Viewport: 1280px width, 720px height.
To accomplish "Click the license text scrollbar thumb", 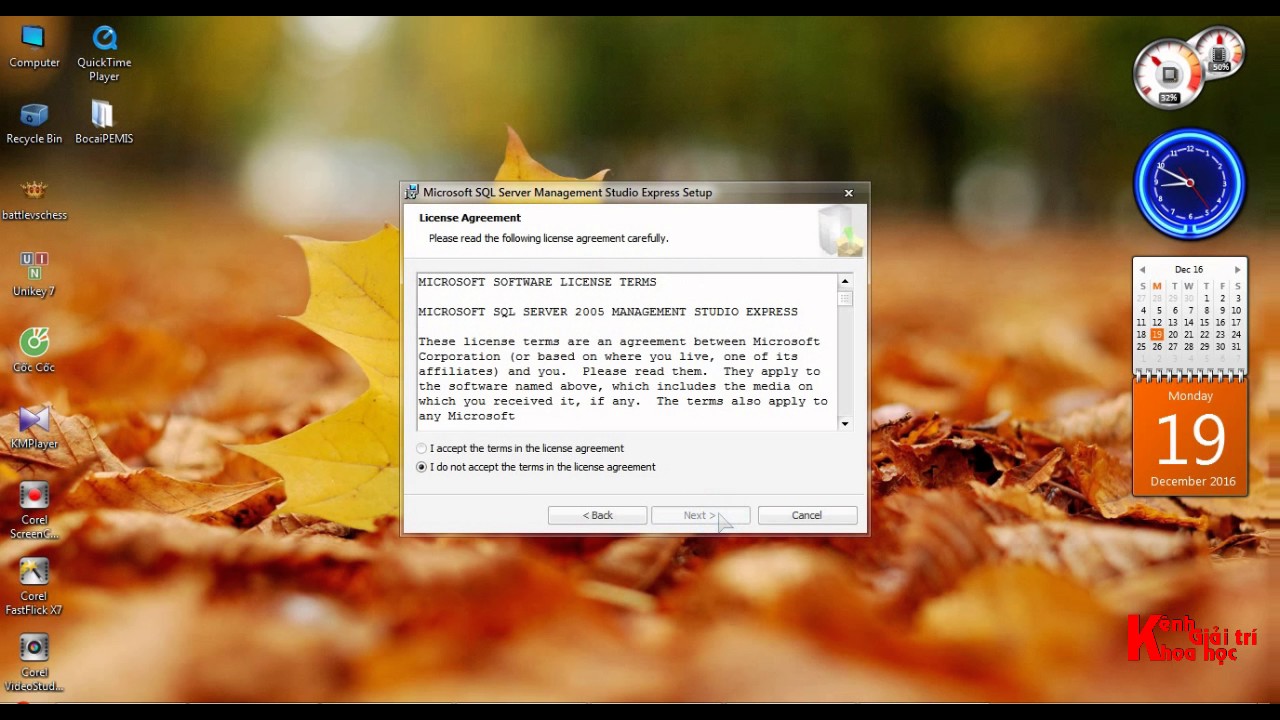I will tap(844, 298).
